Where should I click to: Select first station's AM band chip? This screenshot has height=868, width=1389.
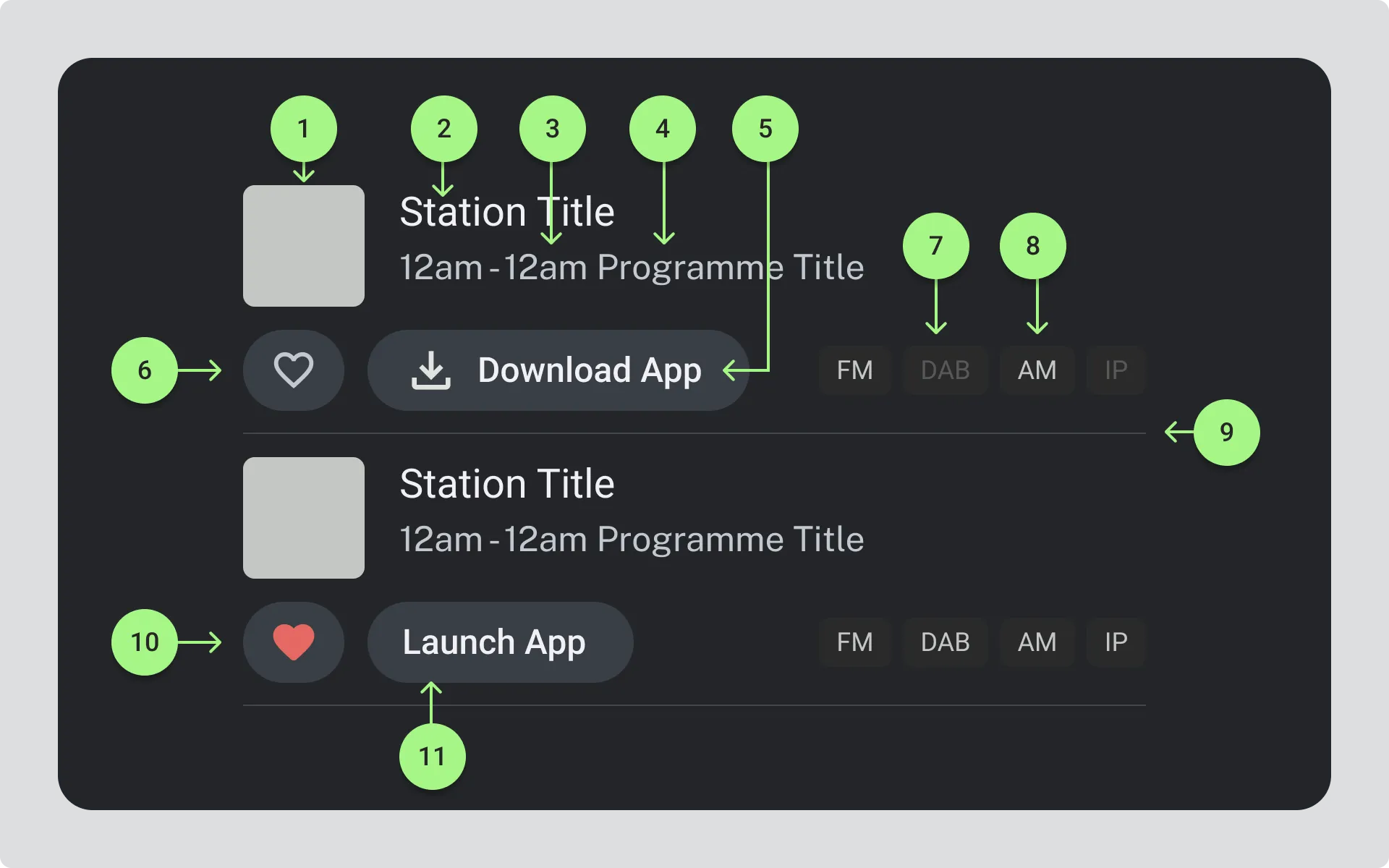tap(1036, 370)
